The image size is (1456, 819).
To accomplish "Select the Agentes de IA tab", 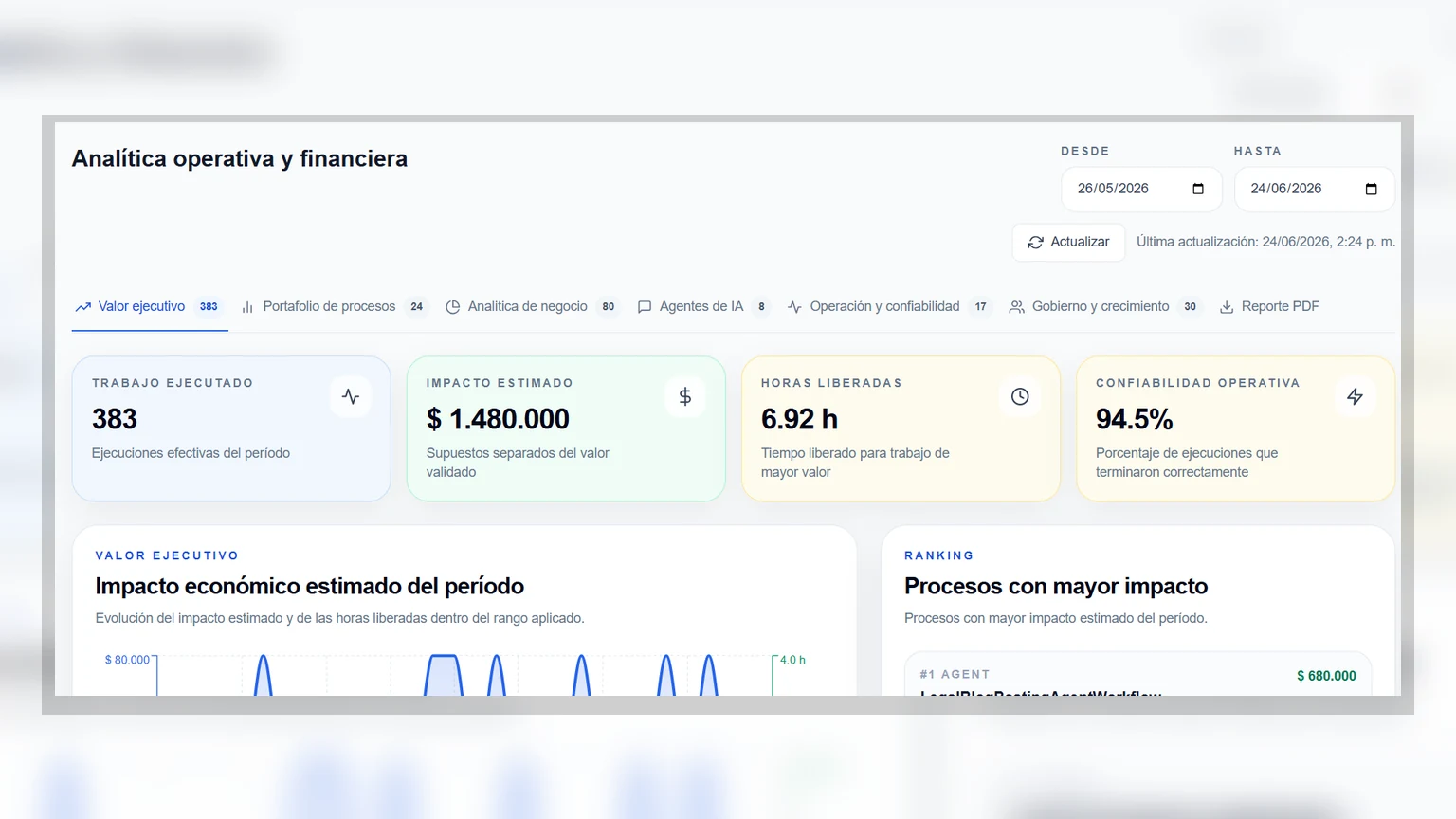I will tap(702, 306).
